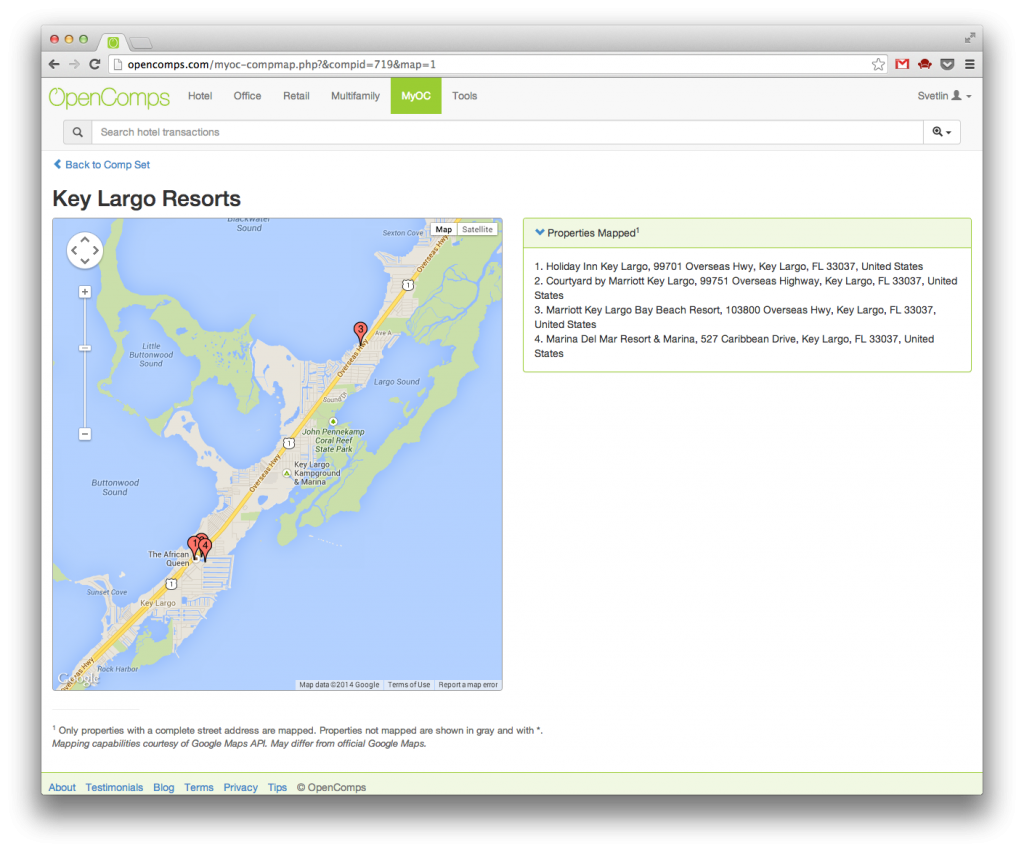1024x852 pixels.
Task: Click the Pocket extension icon
Action: pos(947,64)
